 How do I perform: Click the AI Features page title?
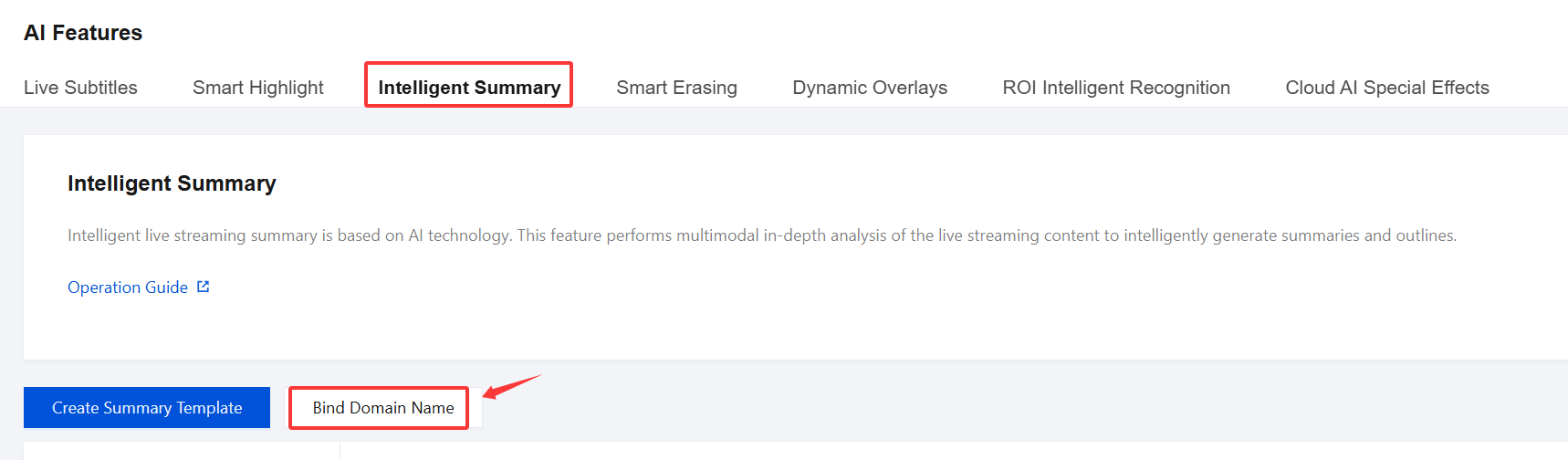click(83, 33)
